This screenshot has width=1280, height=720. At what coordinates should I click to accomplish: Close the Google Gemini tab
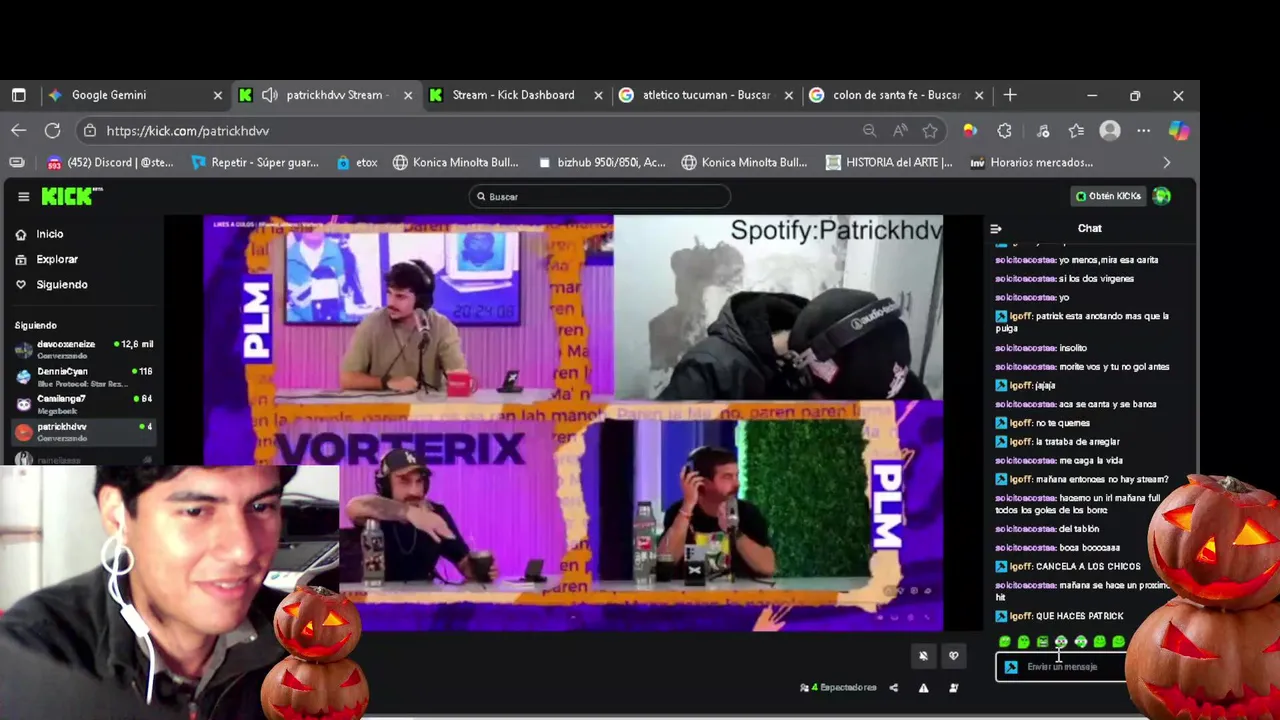coord(218,95)
